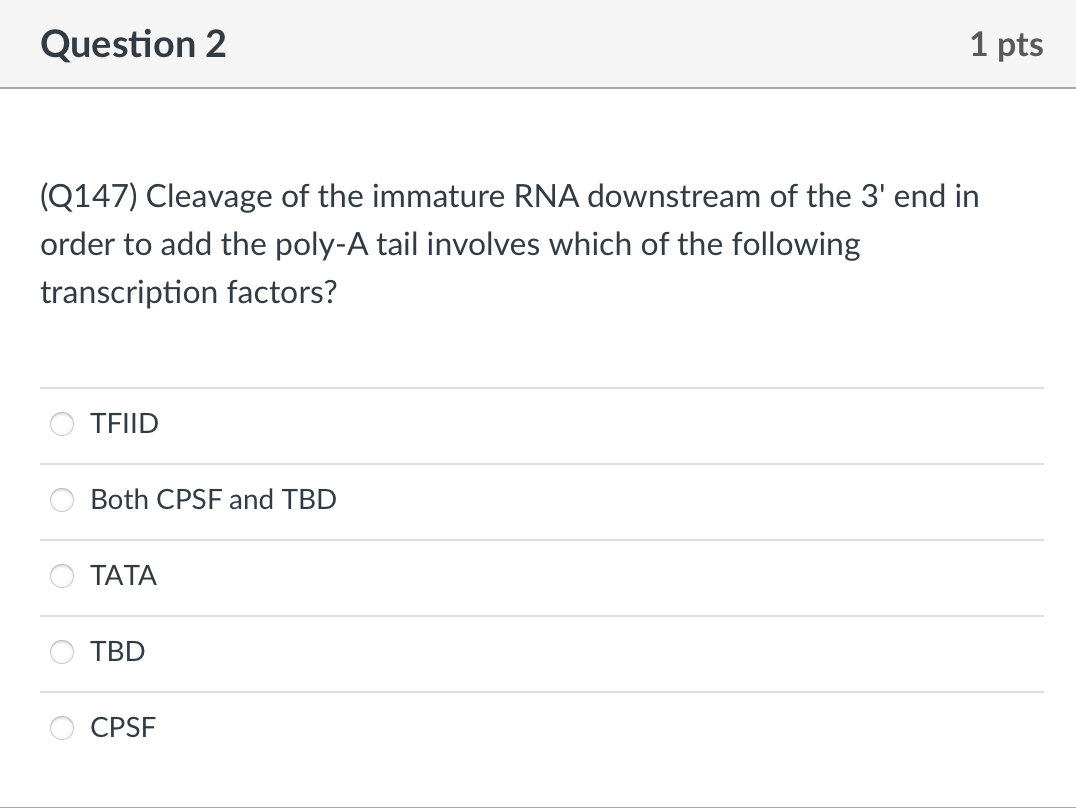Select the TATA answer option
The height and width of the screenshot is (808, 1076).
61,576
